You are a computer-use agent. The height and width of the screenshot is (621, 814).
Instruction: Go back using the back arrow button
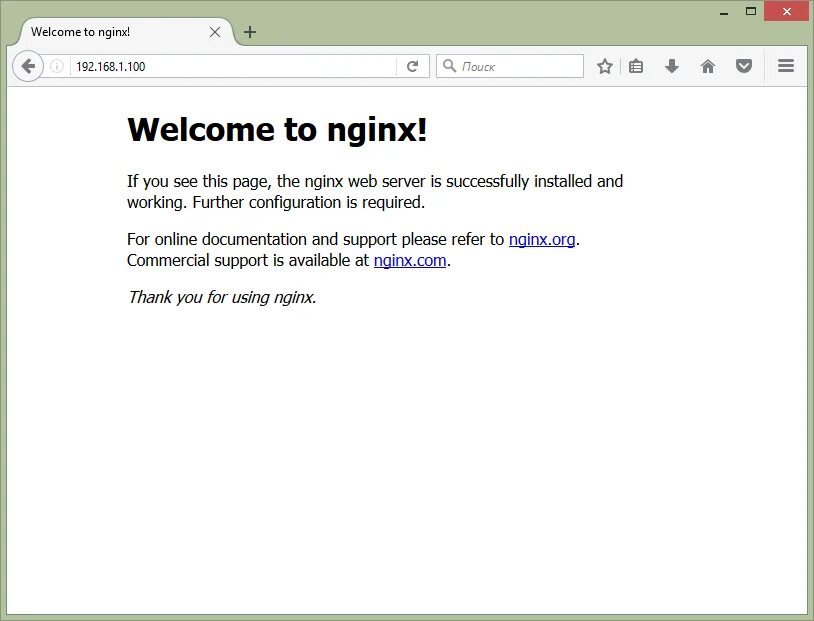(28, 66)
